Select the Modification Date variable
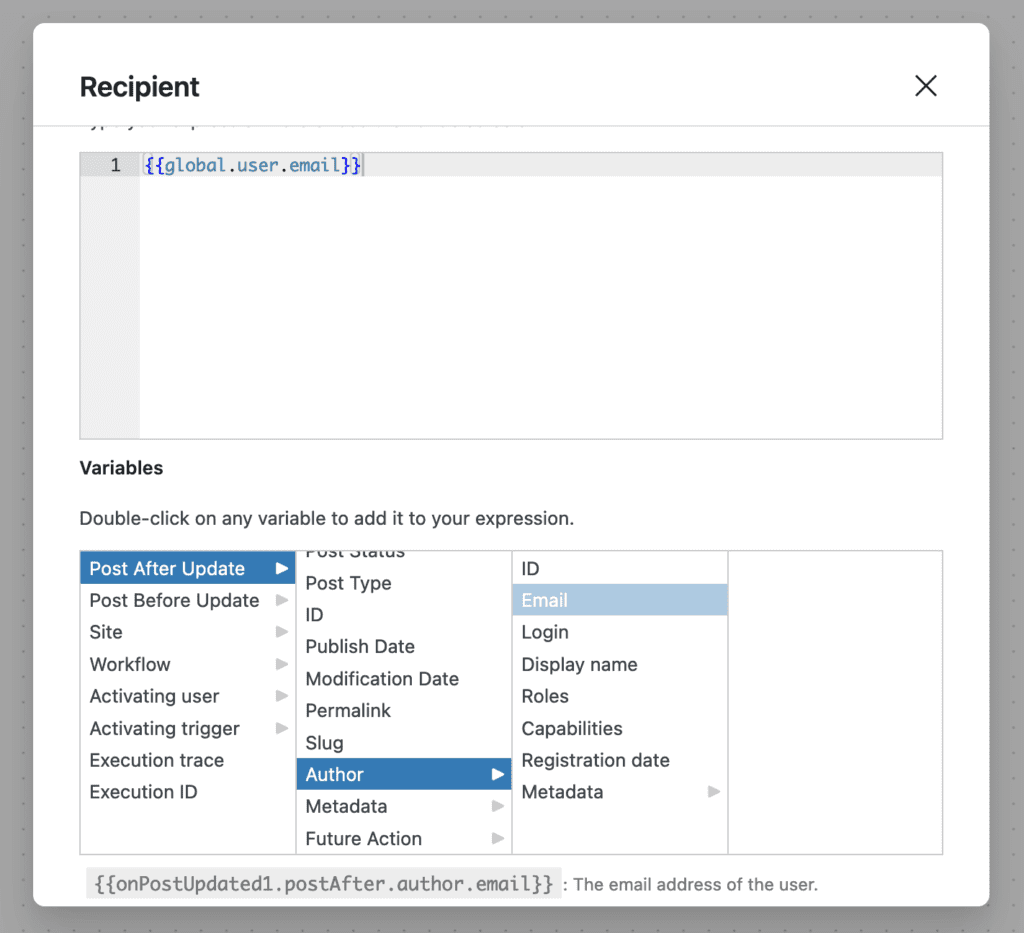The image size is (1024, 933). [381, 678]
